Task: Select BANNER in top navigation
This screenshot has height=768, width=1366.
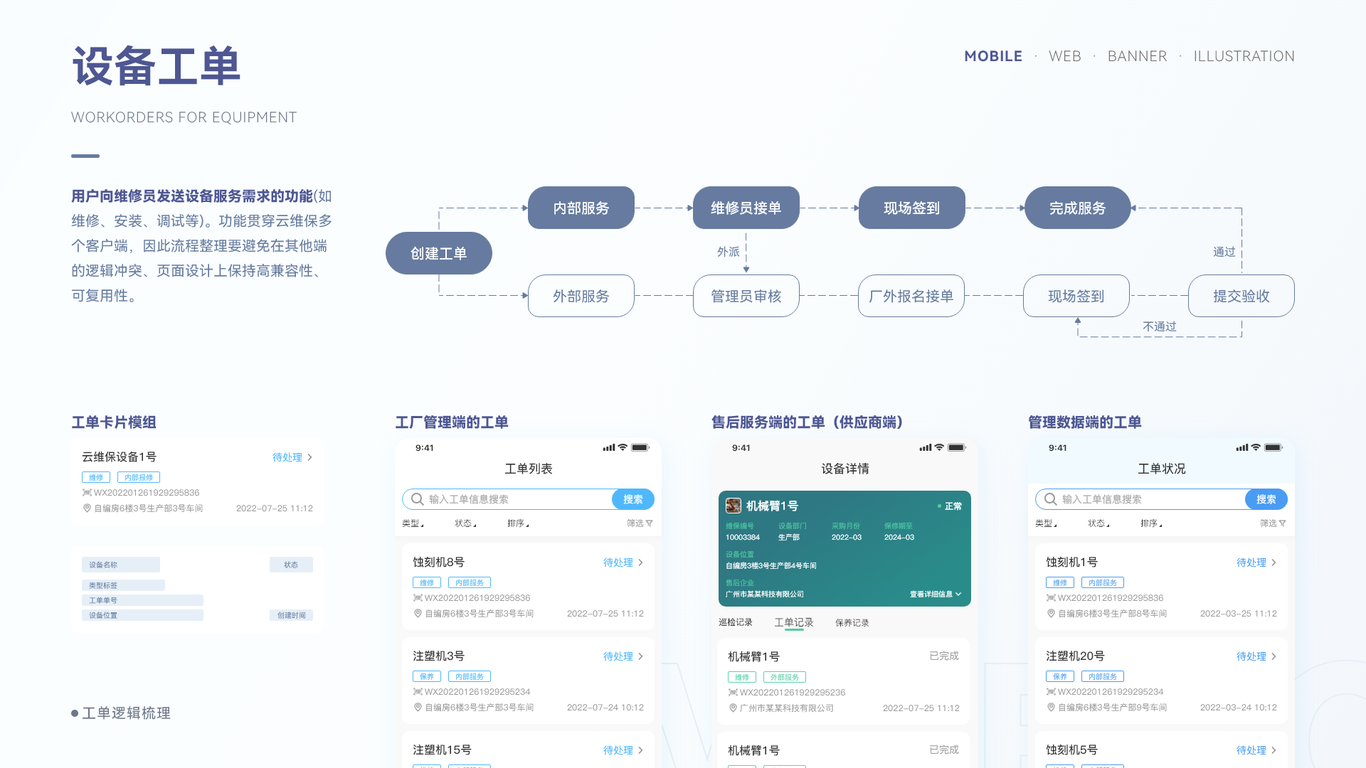Action: click(x=1137, y=56)
